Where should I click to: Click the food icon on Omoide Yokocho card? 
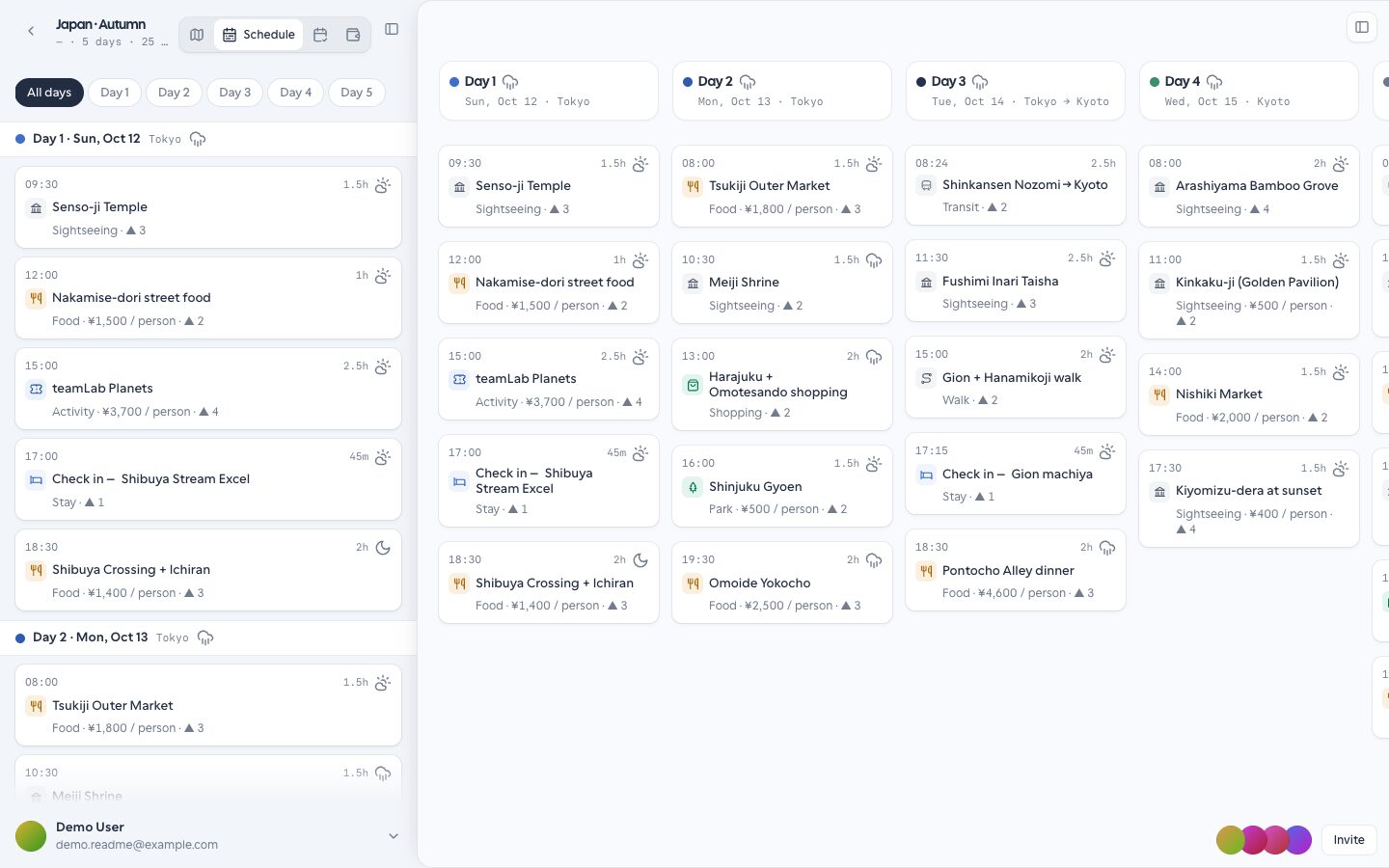pos(693,583)
